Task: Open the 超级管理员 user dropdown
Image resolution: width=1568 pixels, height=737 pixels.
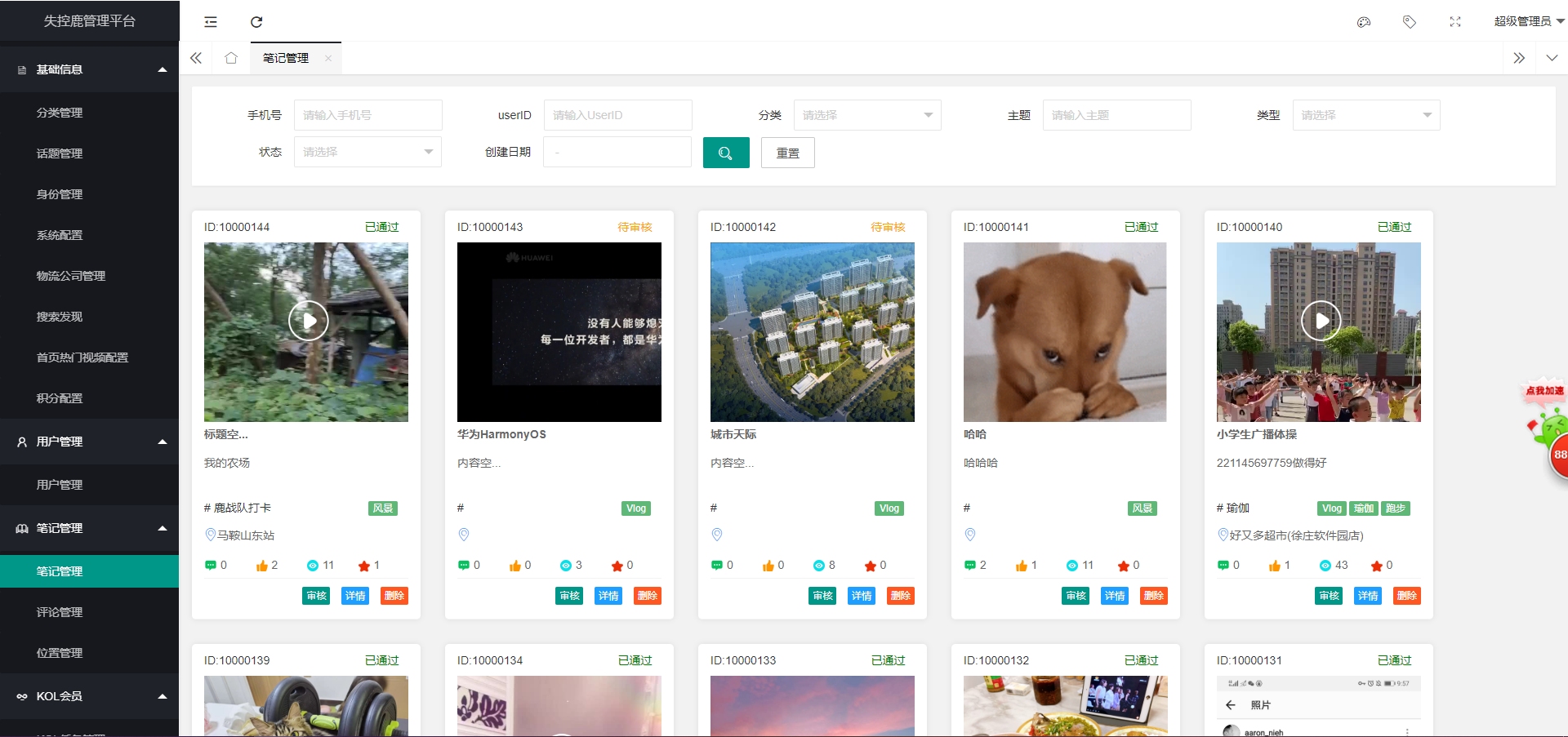Action: pyautogui.click(x=1529, y=21)
